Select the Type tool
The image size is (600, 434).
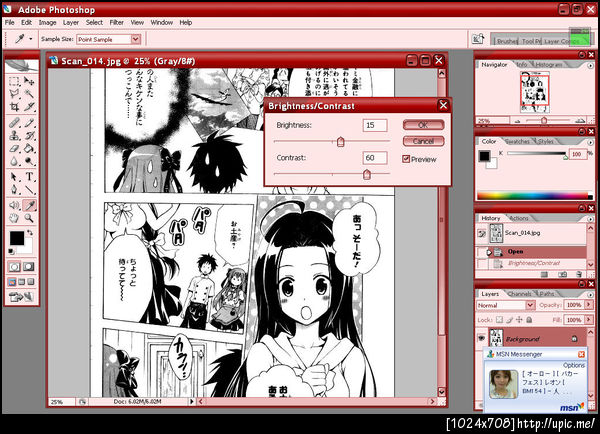coord(29,177)
